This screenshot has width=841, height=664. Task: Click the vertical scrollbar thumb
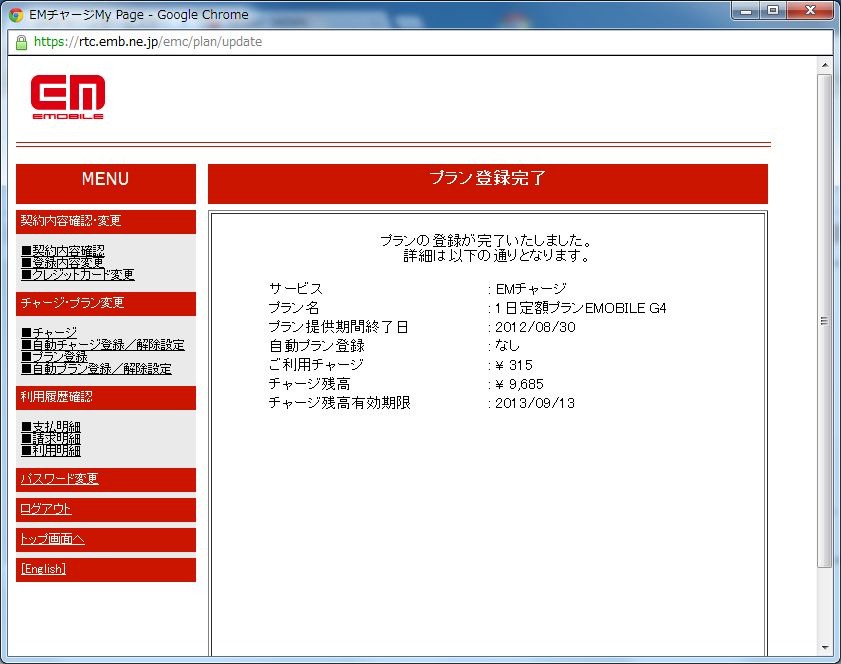point(825,320)
